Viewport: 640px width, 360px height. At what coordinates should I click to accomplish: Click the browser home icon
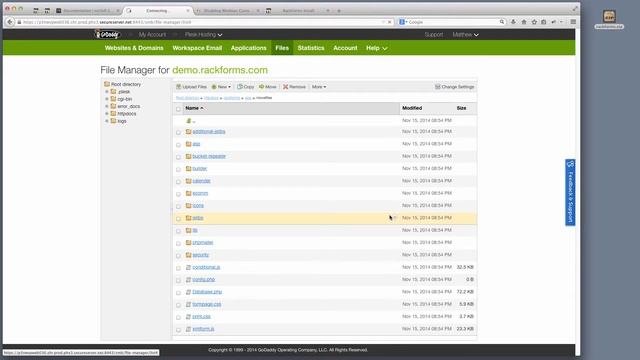[524, 22]
